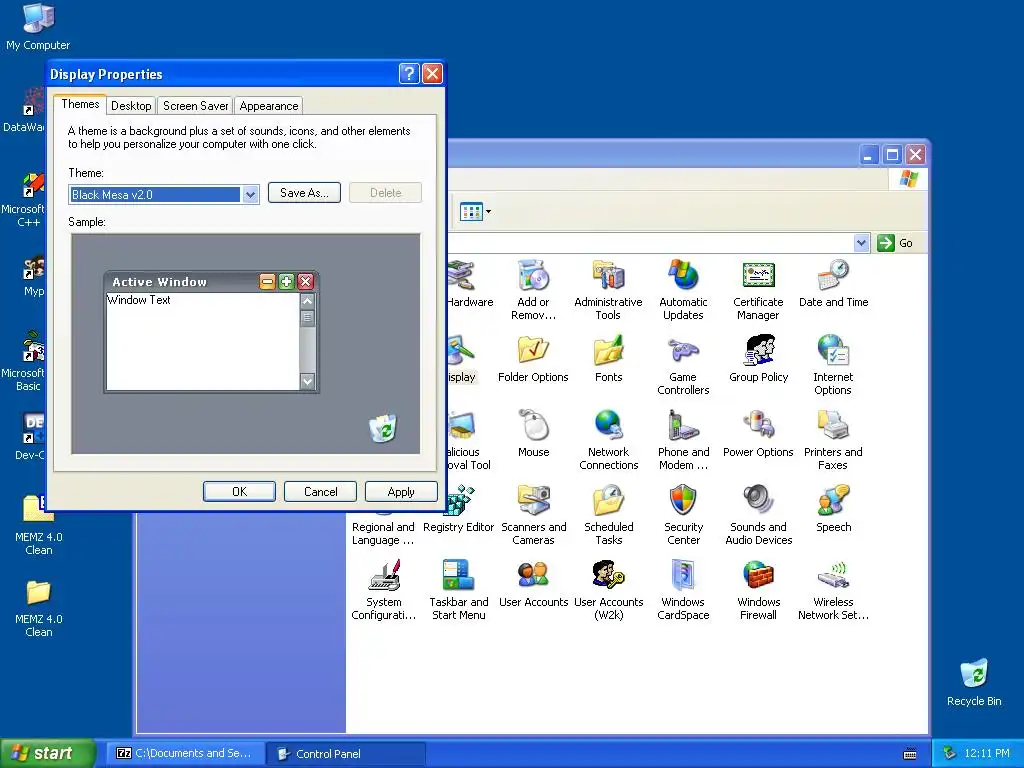Click Apply in Display Properties
The image size is (1024, 768).
point(401,492)
